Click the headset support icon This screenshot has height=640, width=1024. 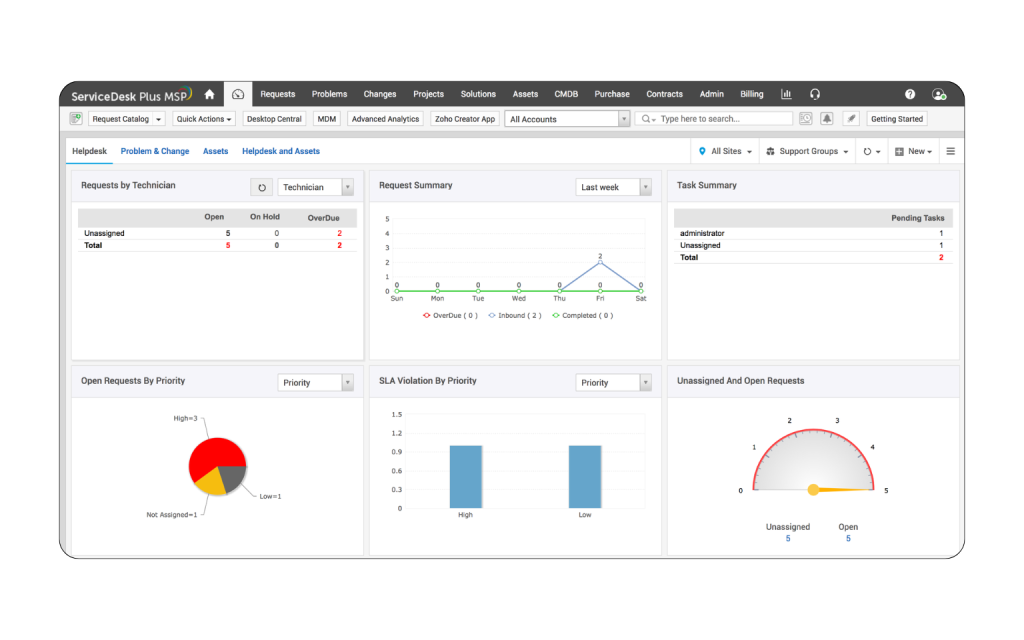click(815, 94)
